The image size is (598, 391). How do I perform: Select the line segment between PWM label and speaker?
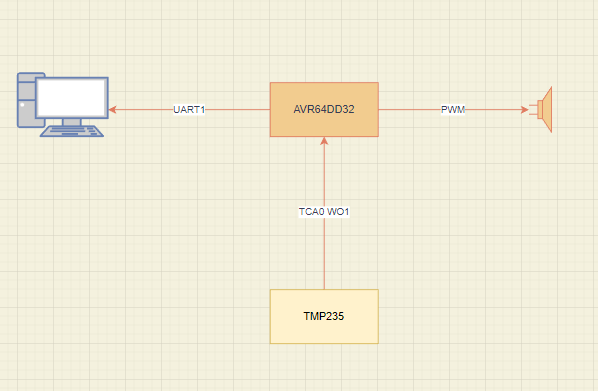(493, 110)
